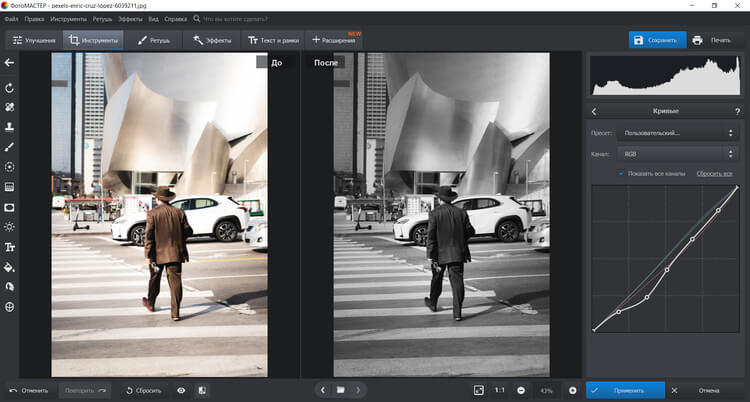Click the back arrow in left toolbar

10,63
